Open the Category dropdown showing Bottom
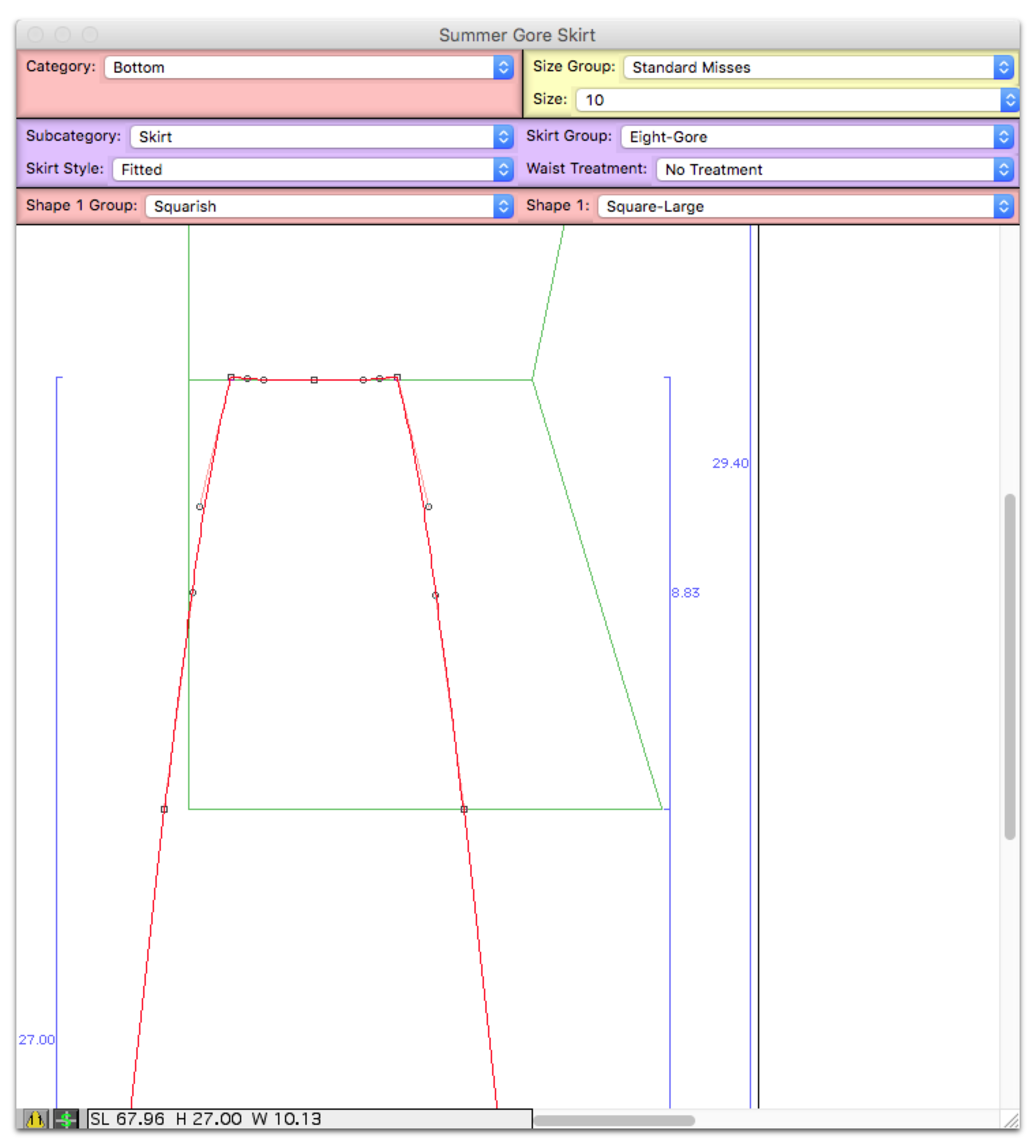 pyautogui.click(x=309, y=67)
